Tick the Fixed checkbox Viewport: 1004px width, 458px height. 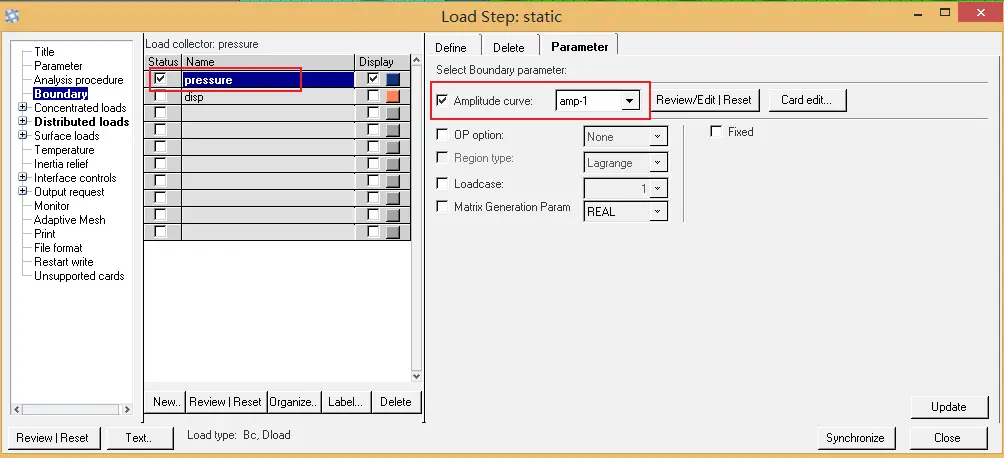[716, 132]
